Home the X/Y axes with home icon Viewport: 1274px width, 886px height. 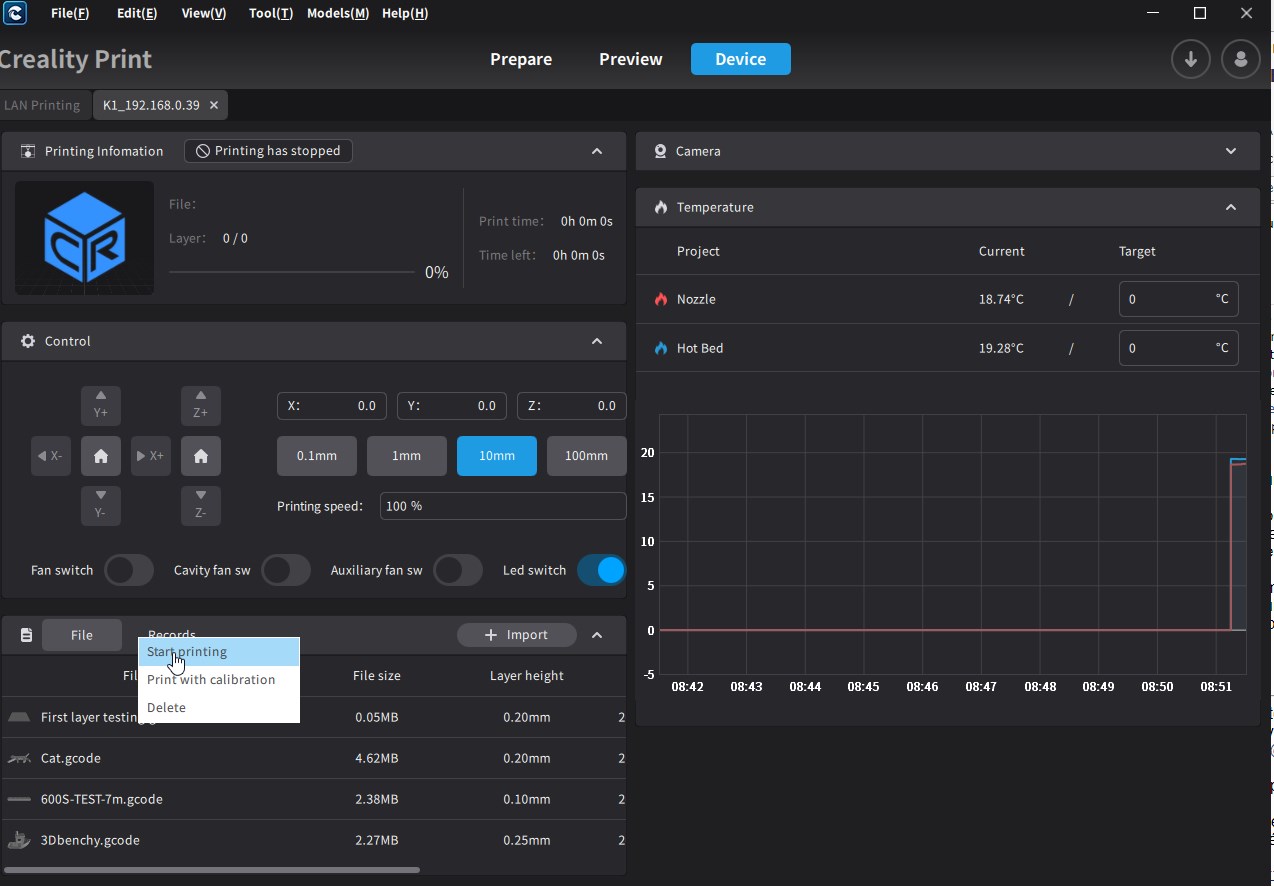[101, 456]
